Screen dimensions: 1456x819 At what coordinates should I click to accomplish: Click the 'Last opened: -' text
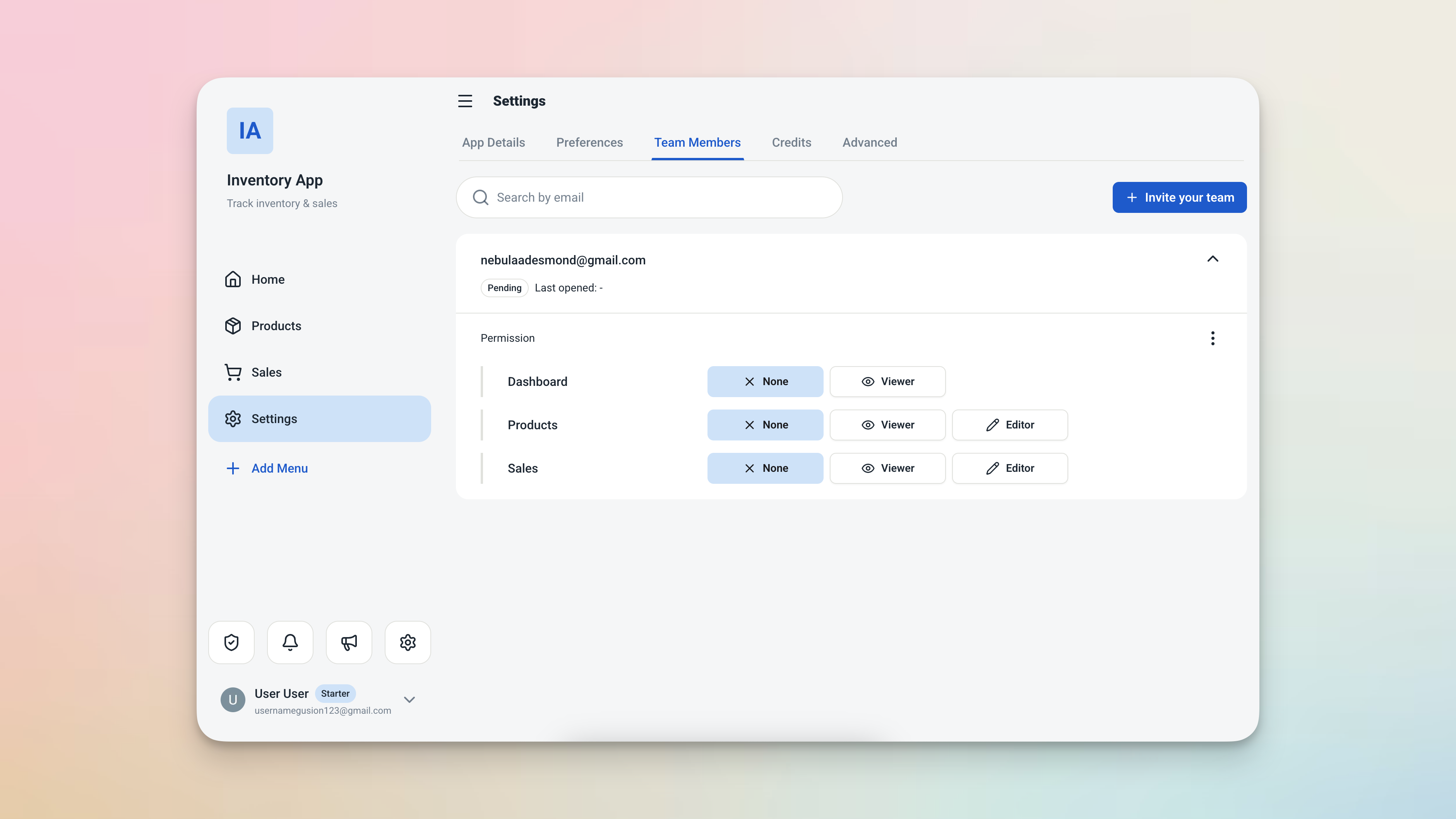(x=569, y=288)
